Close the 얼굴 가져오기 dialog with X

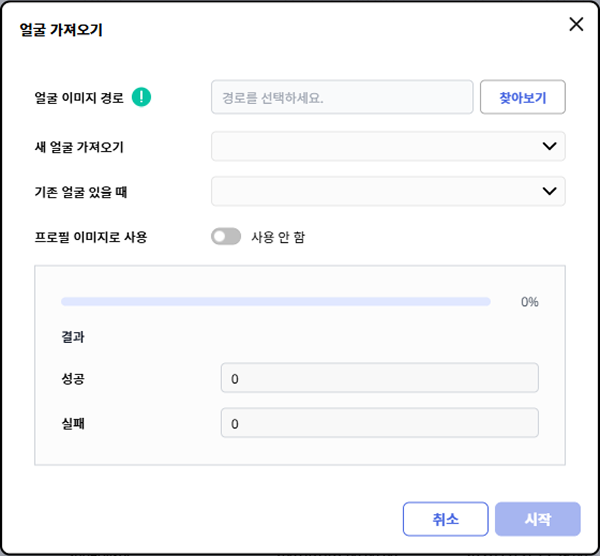tap(576, 25)
